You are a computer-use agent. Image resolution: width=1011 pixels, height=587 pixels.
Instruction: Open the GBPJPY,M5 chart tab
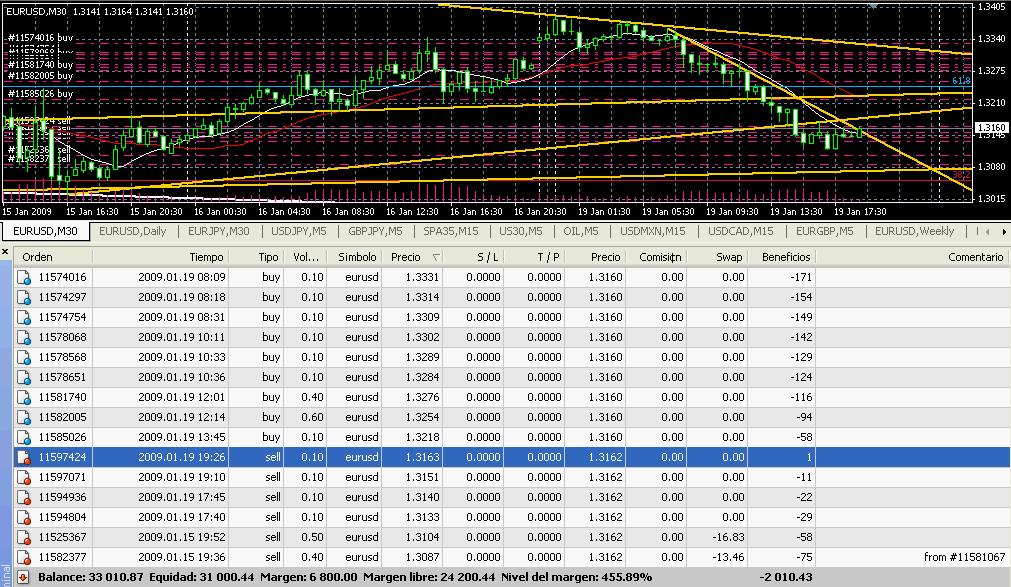click(x=375, y=231)
